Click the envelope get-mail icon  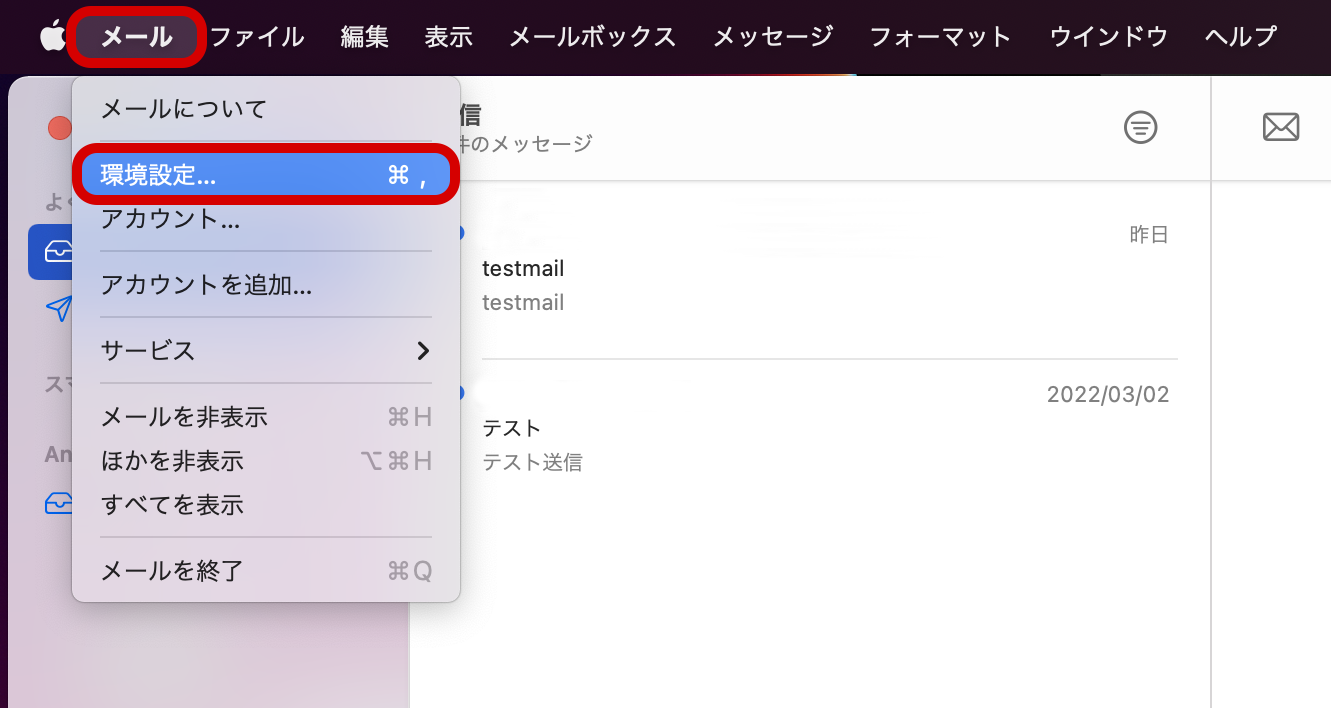(x=1280, y=127)
